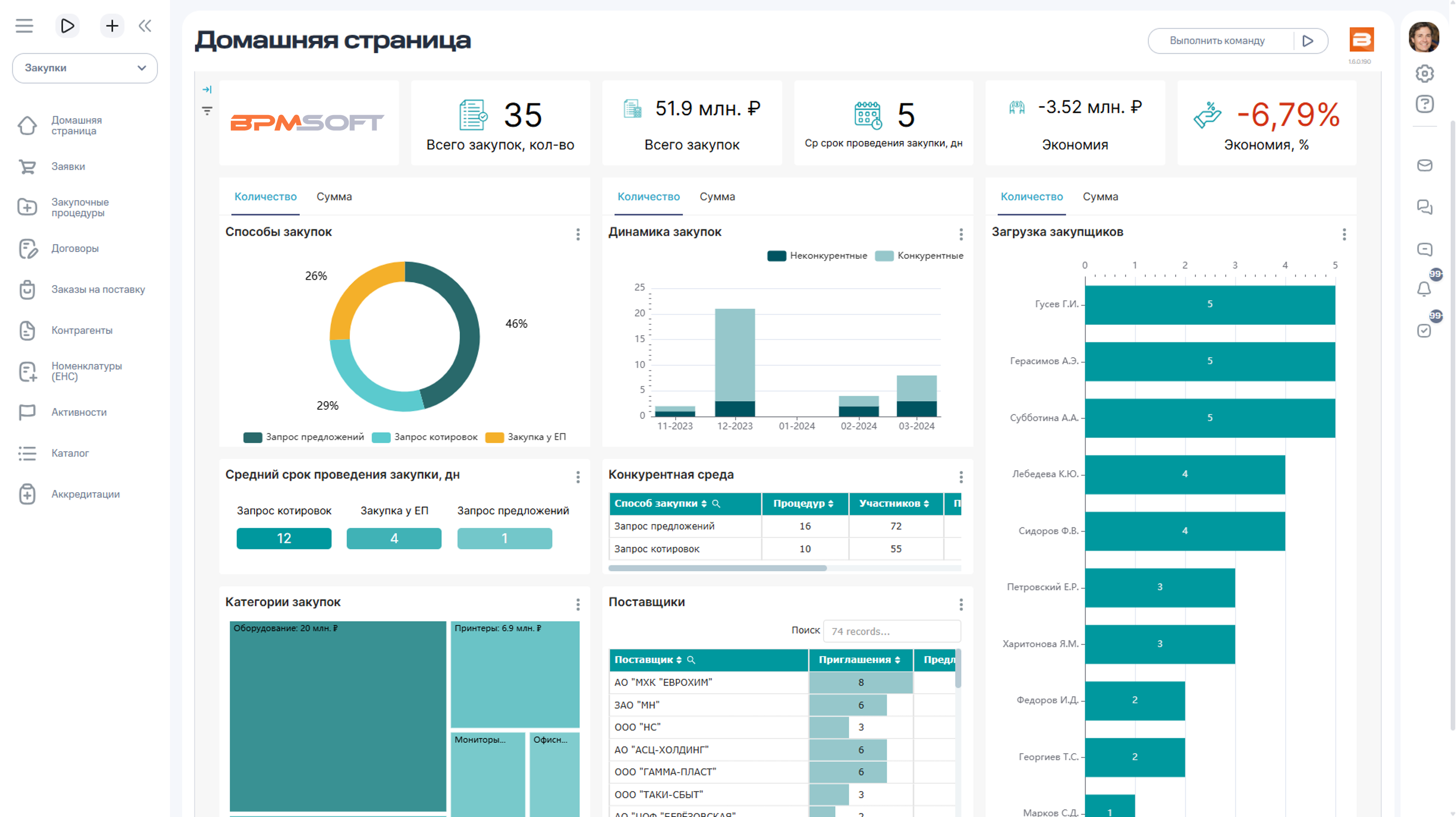Open the Способы закупок widget options menu
The image size is (1456, 817).
point(578,234)
